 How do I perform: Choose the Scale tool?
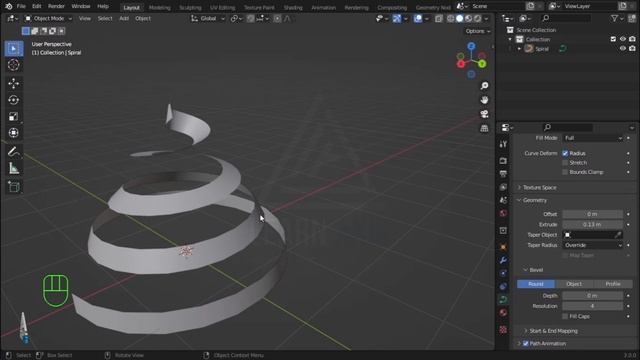(x=13, y=117)
